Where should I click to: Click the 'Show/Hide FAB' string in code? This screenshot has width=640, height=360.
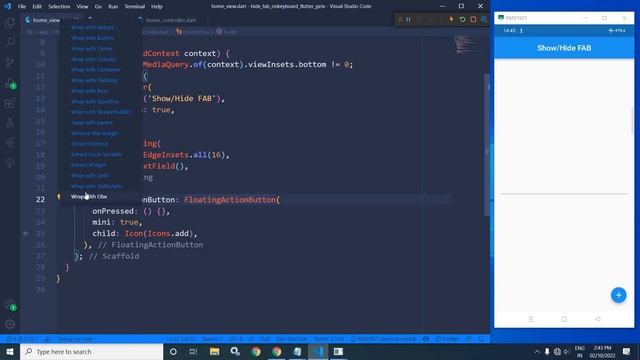coord(182,99)
